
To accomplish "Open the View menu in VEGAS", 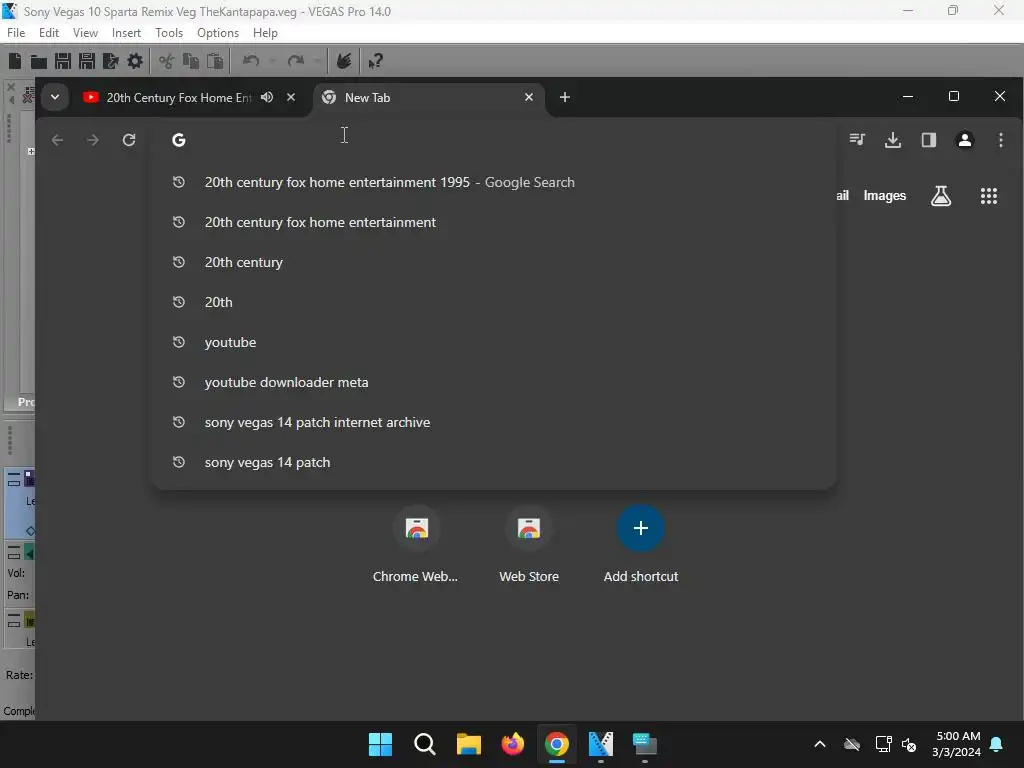I will [85, 33].
